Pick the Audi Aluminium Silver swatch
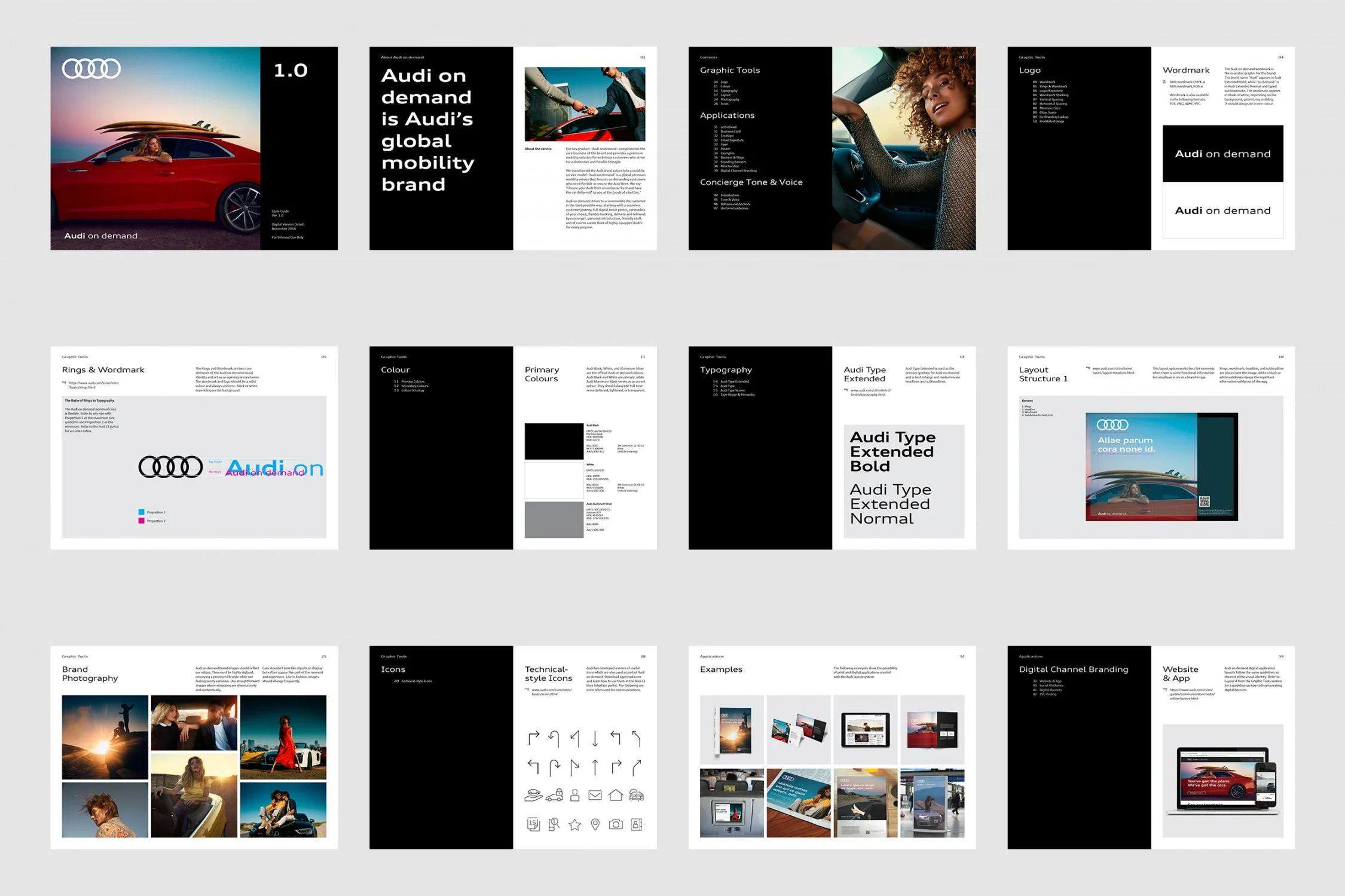 click(554, 520)
